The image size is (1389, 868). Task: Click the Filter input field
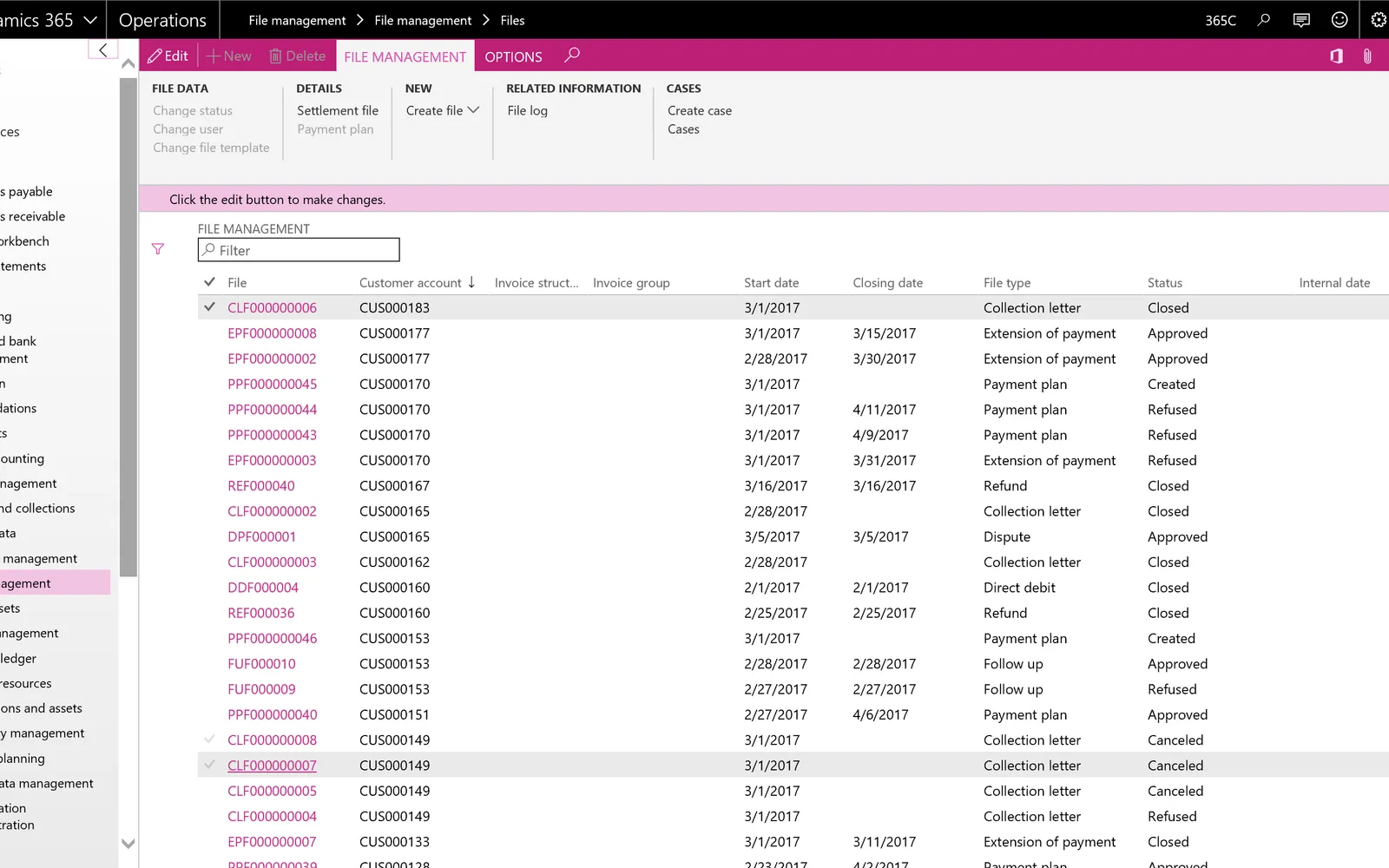(x=299, y=250)
